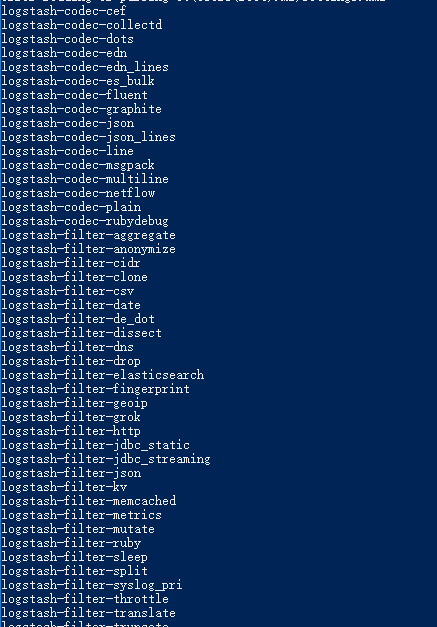The height and width of the screenshot is (627, 437).
Task: Select the logstash-codec-collectd text line
Action: coord(82,25)
